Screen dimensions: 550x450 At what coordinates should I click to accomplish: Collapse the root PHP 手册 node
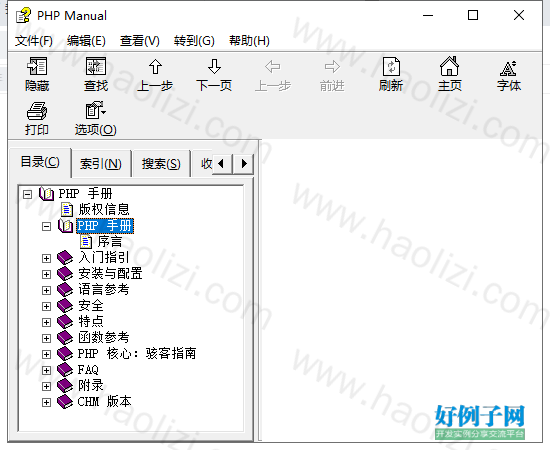(x=27, y=194)
